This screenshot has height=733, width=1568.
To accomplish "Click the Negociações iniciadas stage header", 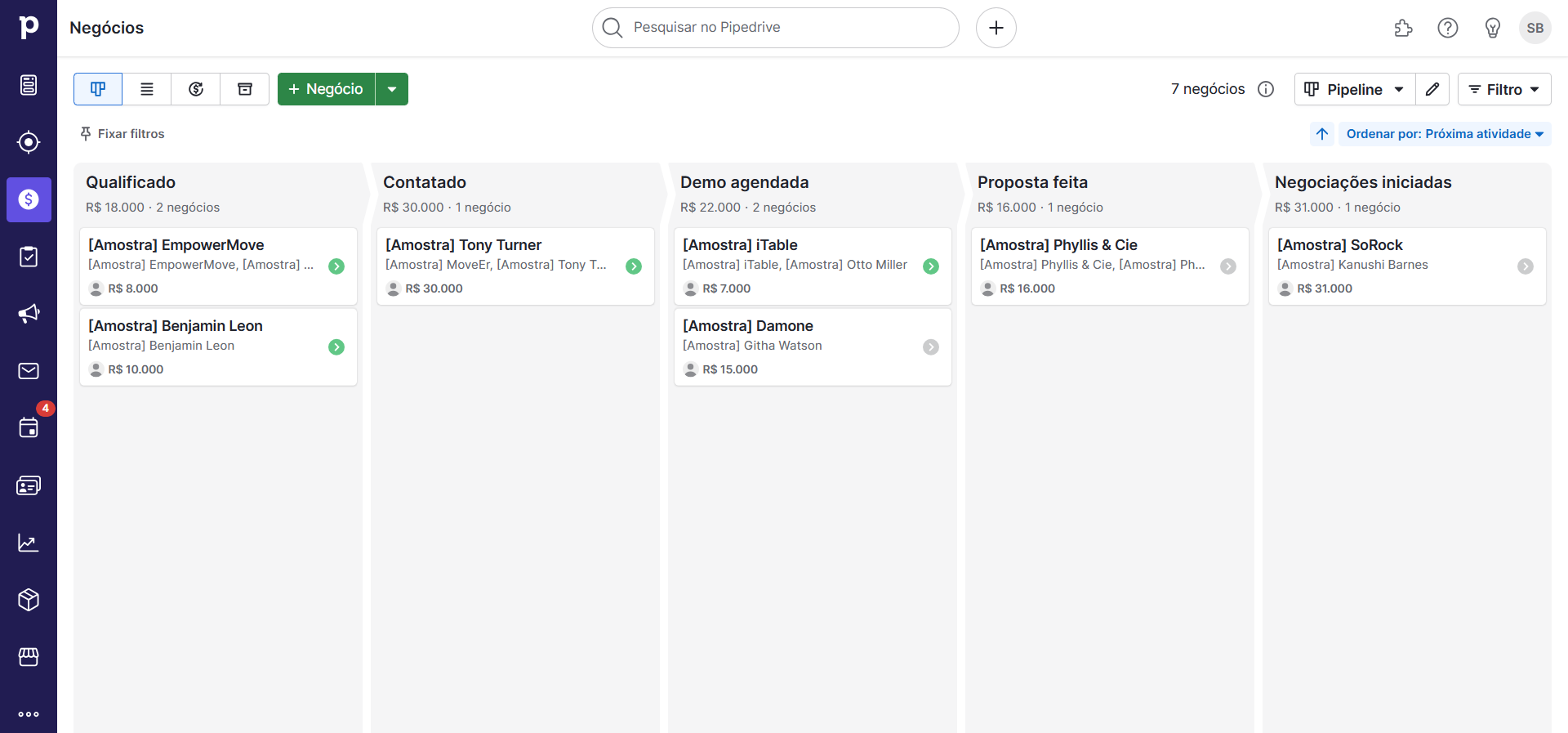I will click(x=1363, y=182).
